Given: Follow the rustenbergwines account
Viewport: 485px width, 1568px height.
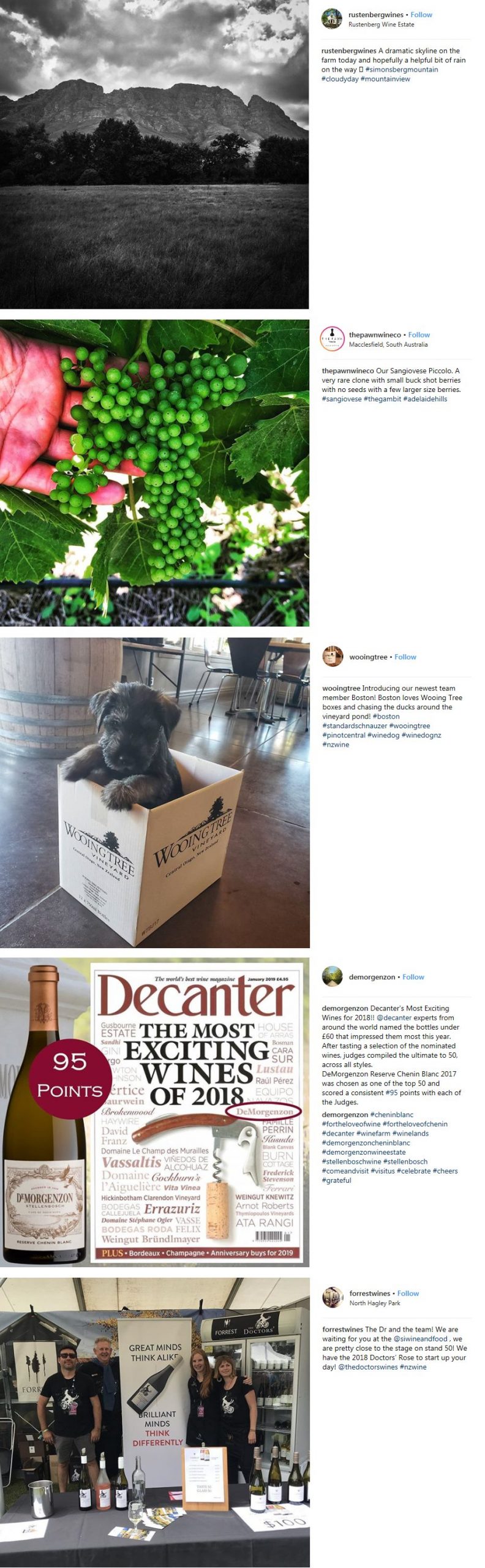Looking at the screenshot, I should [x=421, y=15].
